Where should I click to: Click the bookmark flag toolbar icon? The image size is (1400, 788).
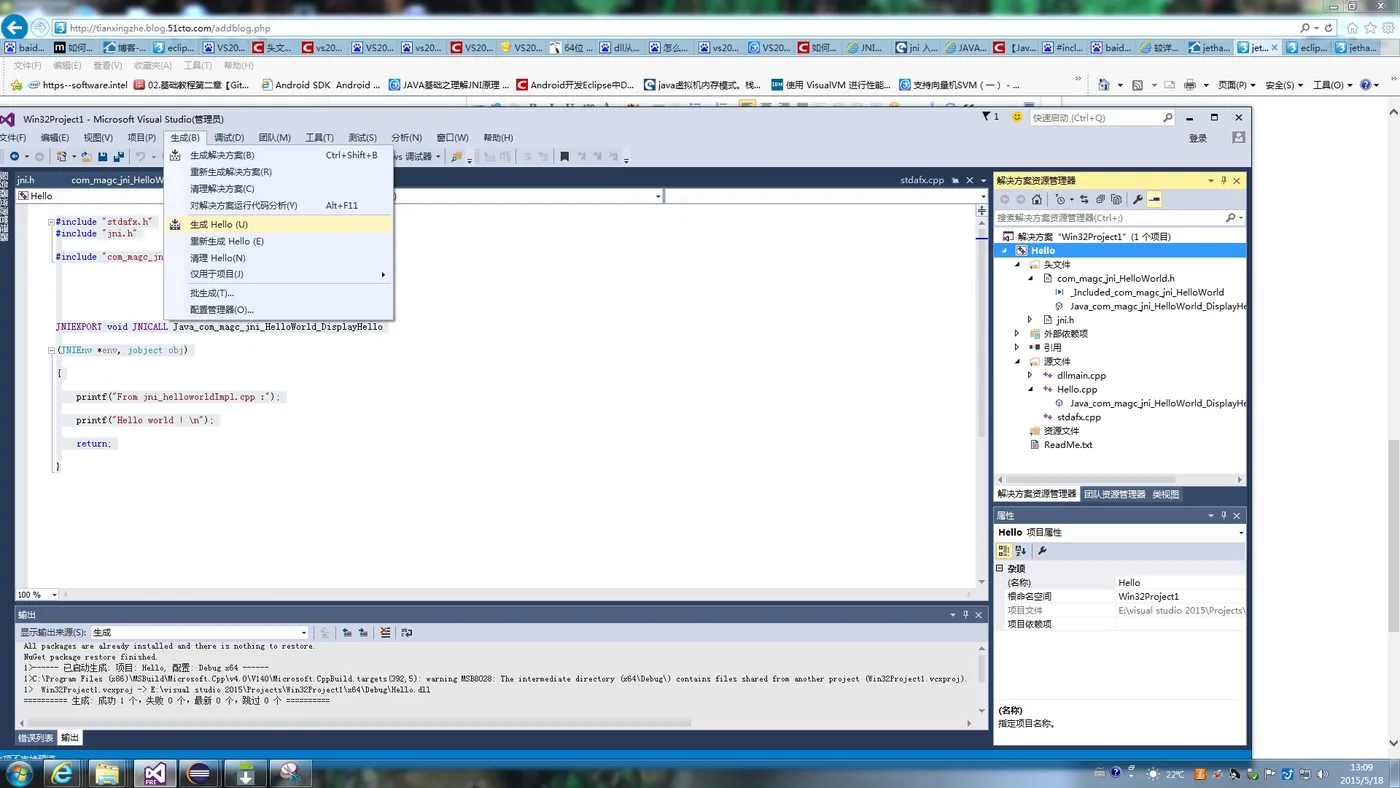[x=565, y=156]
